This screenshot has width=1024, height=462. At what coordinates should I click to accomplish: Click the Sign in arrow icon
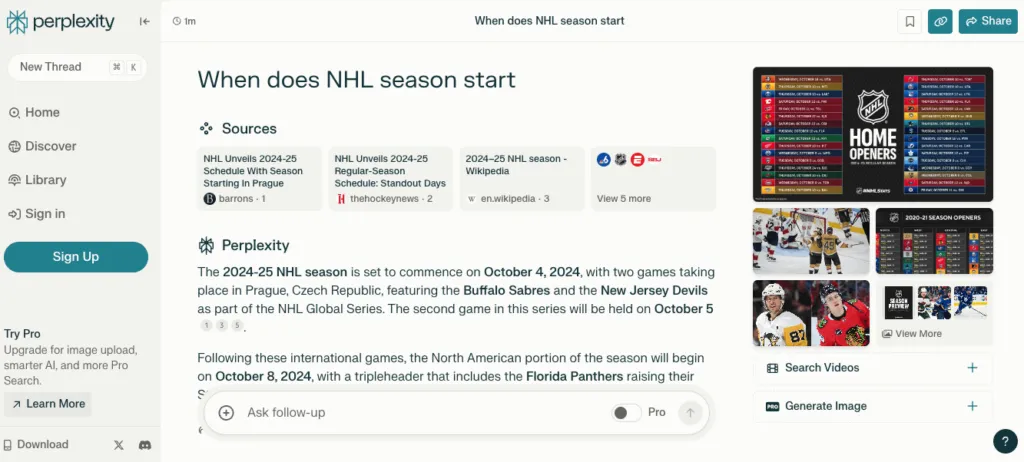pos(14,214)
